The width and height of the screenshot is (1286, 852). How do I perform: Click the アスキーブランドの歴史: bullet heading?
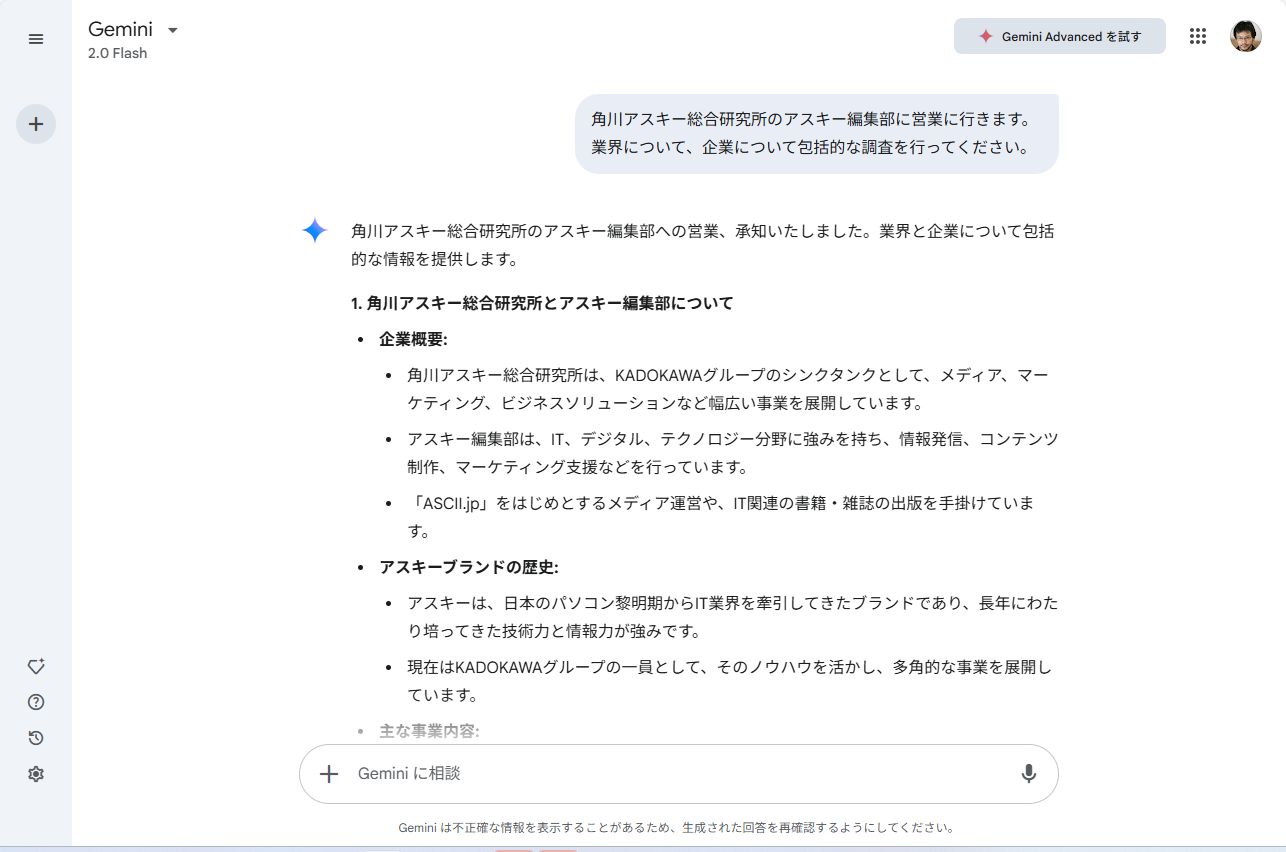tap(469, 567)
